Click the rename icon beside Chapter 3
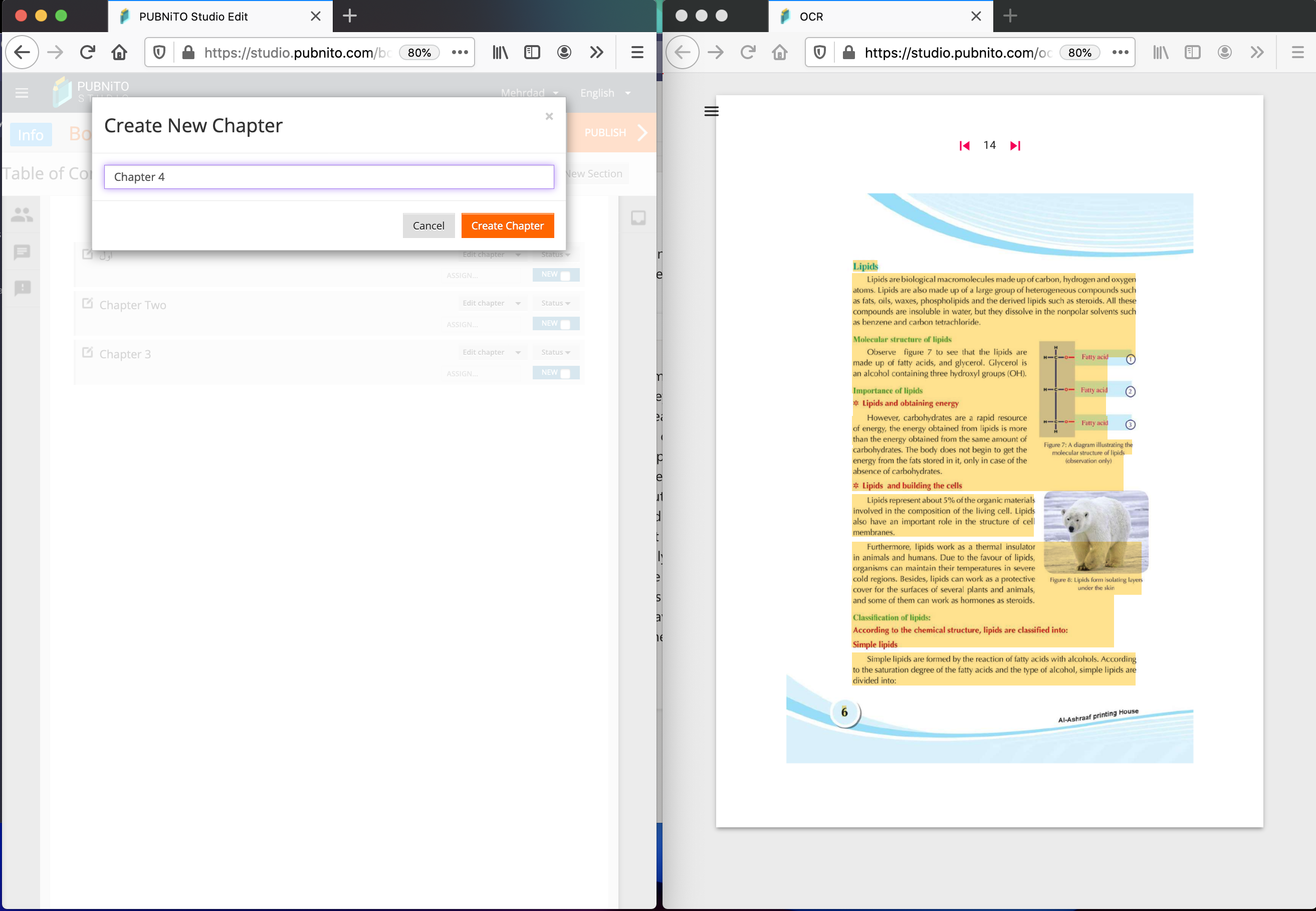This screenshot has width=1316, height=911. pyautogui.click(x=87, y=352)
